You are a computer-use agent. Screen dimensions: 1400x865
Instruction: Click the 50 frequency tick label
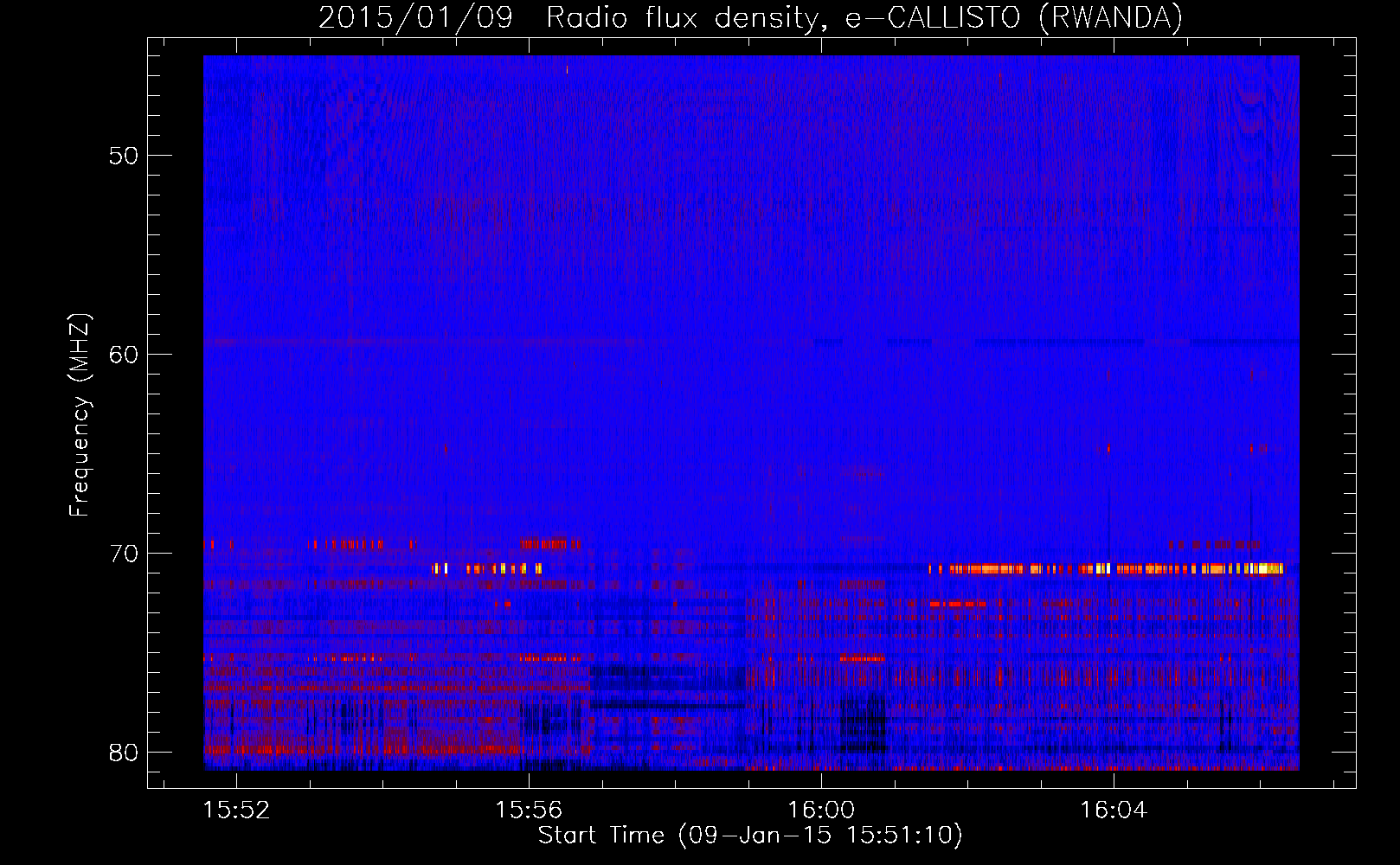(122, 156)
